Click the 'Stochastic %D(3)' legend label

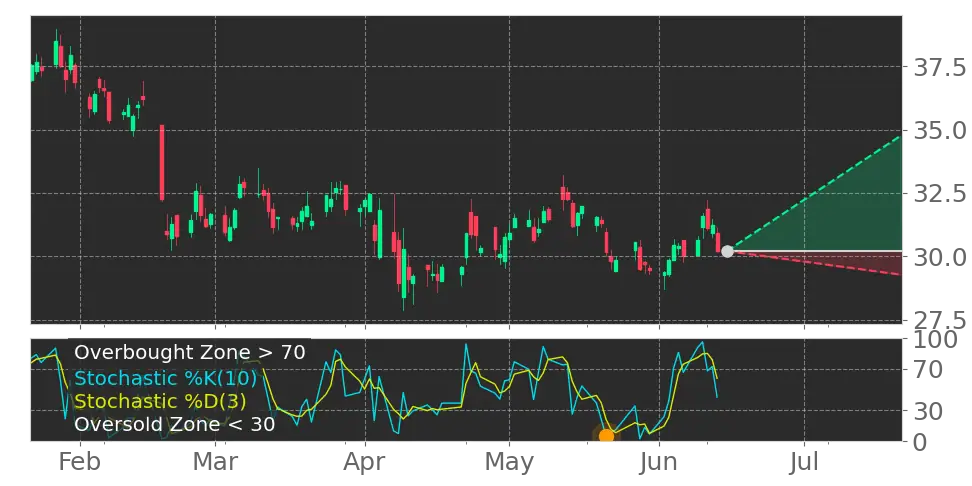(160, 401)
